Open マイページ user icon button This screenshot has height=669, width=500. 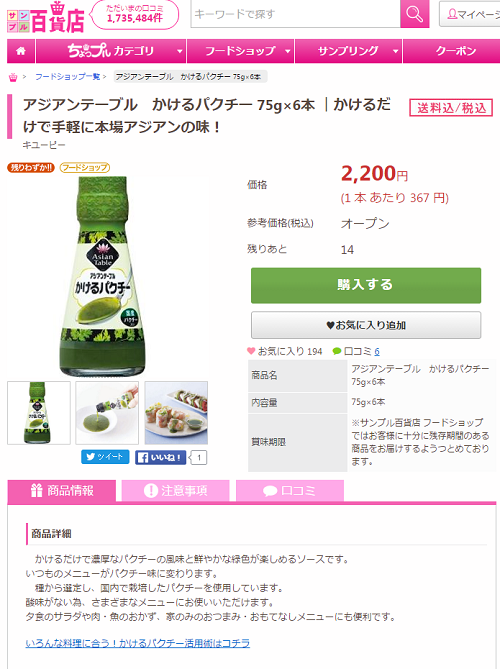coord(471,14)
